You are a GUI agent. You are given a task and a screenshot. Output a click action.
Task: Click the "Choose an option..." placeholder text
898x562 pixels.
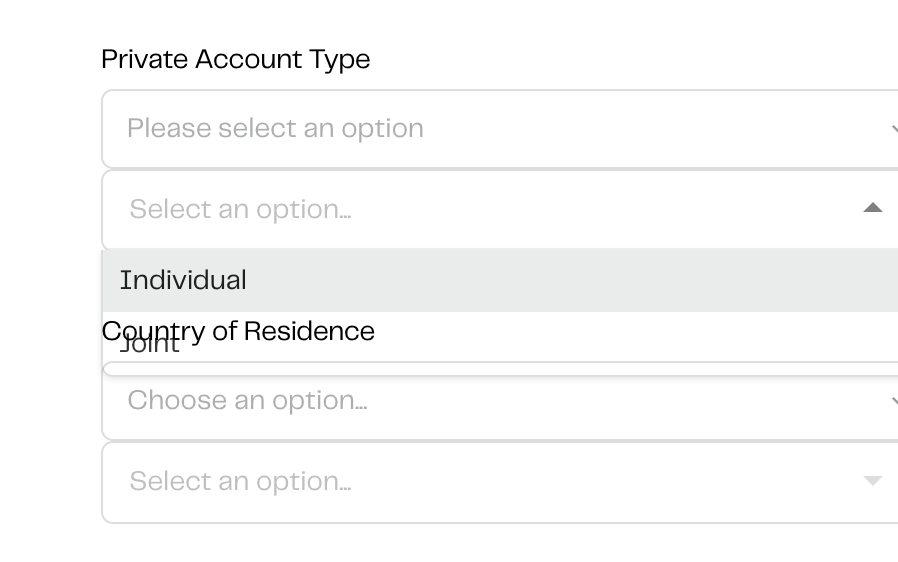pyautogui.click(x=247, y=401)
